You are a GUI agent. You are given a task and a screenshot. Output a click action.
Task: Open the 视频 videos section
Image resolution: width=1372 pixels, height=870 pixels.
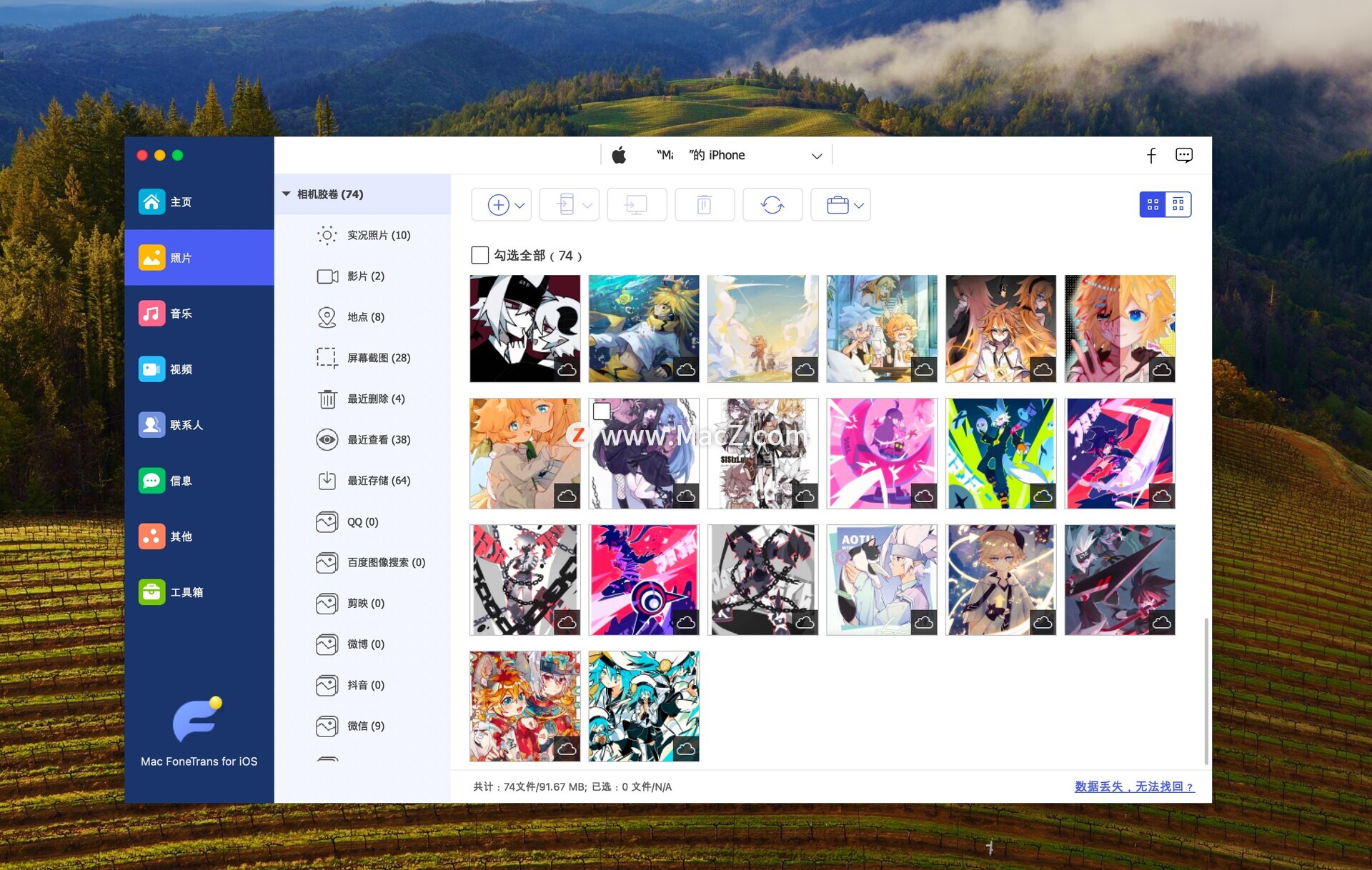(x=199, y=369)
